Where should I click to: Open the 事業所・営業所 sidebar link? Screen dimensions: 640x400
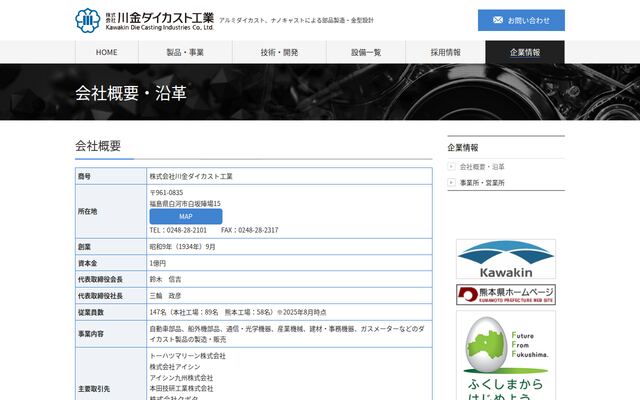tap(482, 182)
